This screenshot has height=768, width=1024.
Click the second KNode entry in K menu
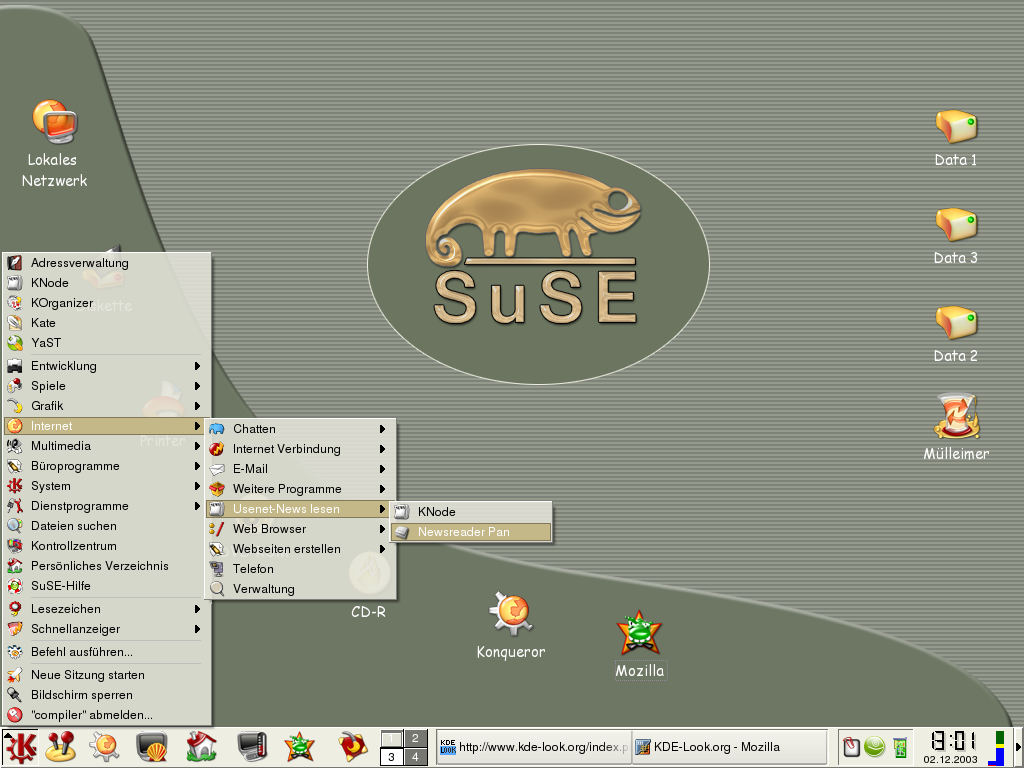(107, 283)
